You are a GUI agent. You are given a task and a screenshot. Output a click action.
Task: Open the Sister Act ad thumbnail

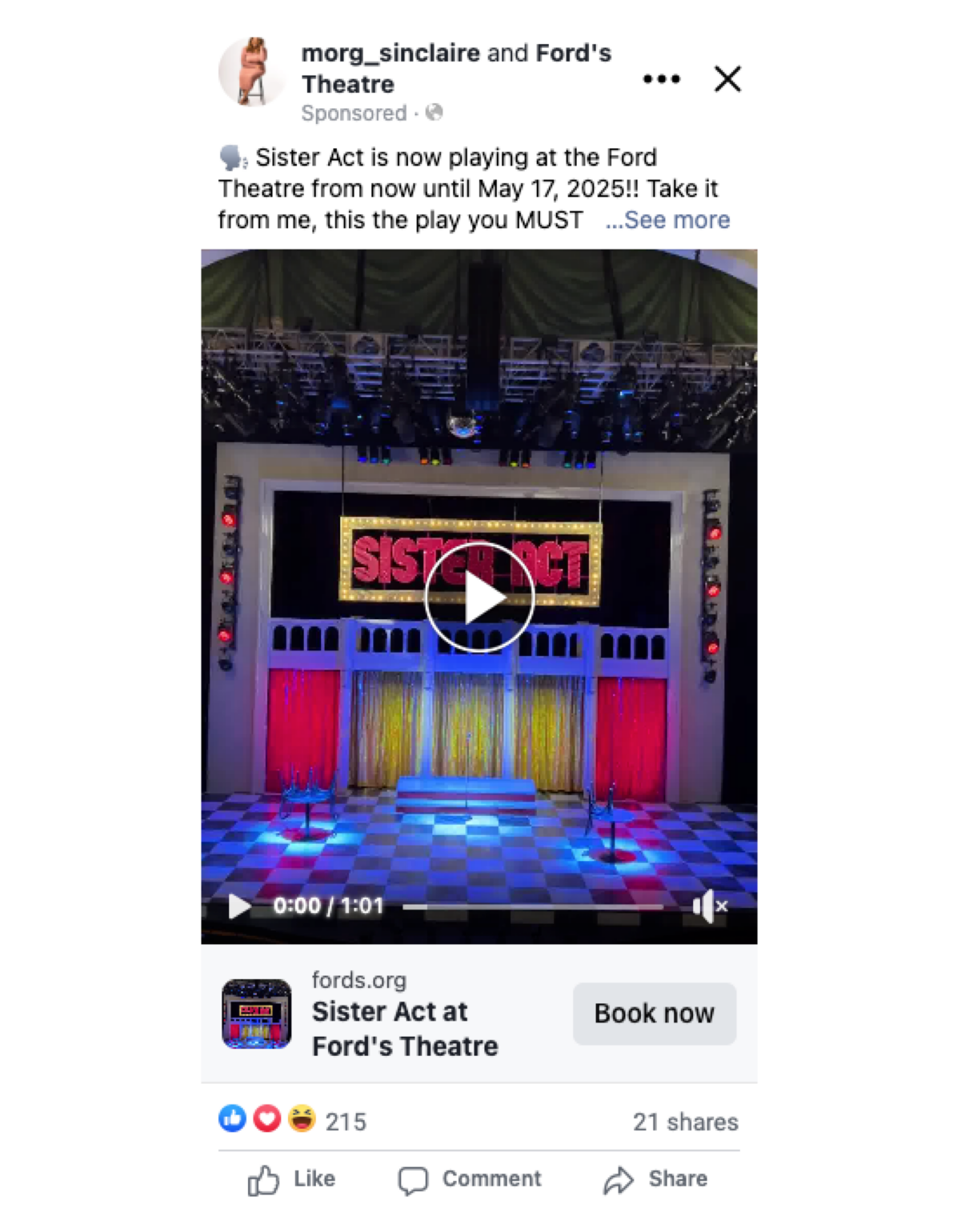coord(257,1014)
